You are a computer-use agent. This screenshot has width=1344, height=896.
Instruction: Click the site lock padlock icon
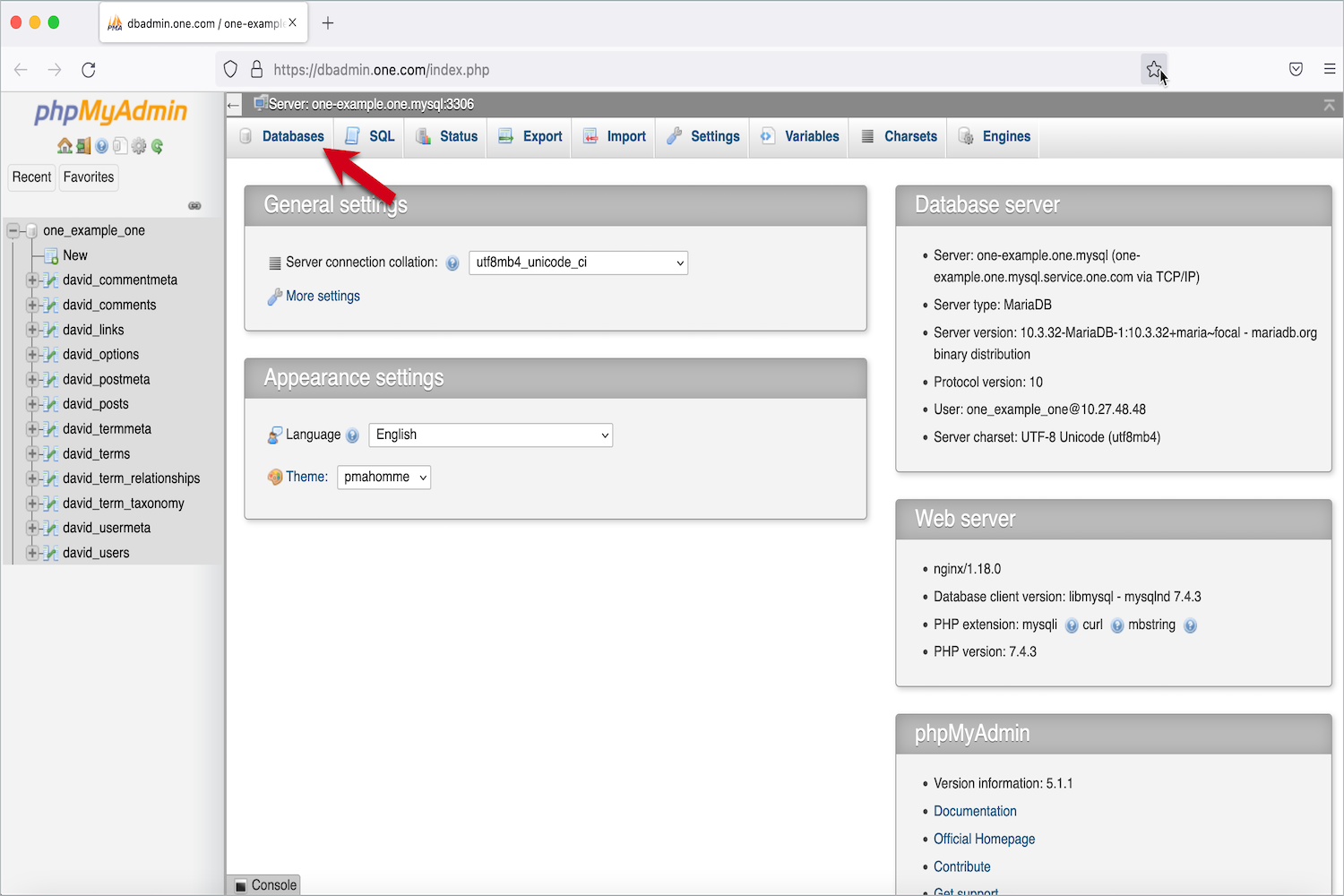click(x=257, y=69)
